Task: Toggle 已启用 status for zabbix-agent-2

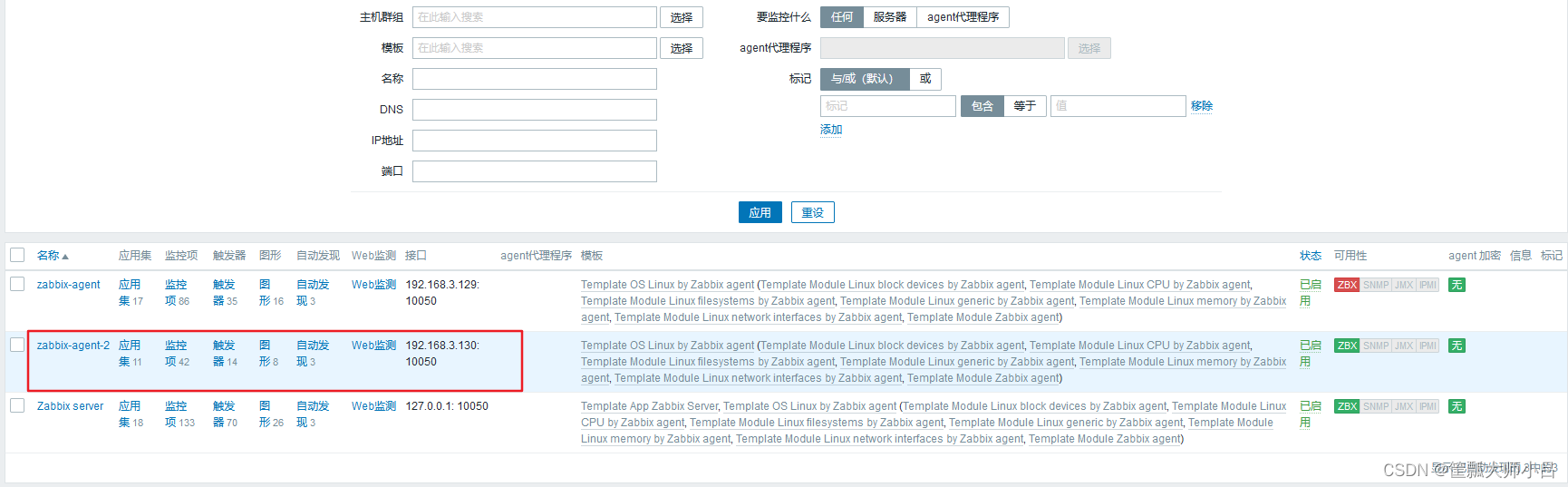Action: click(1310, 354)
